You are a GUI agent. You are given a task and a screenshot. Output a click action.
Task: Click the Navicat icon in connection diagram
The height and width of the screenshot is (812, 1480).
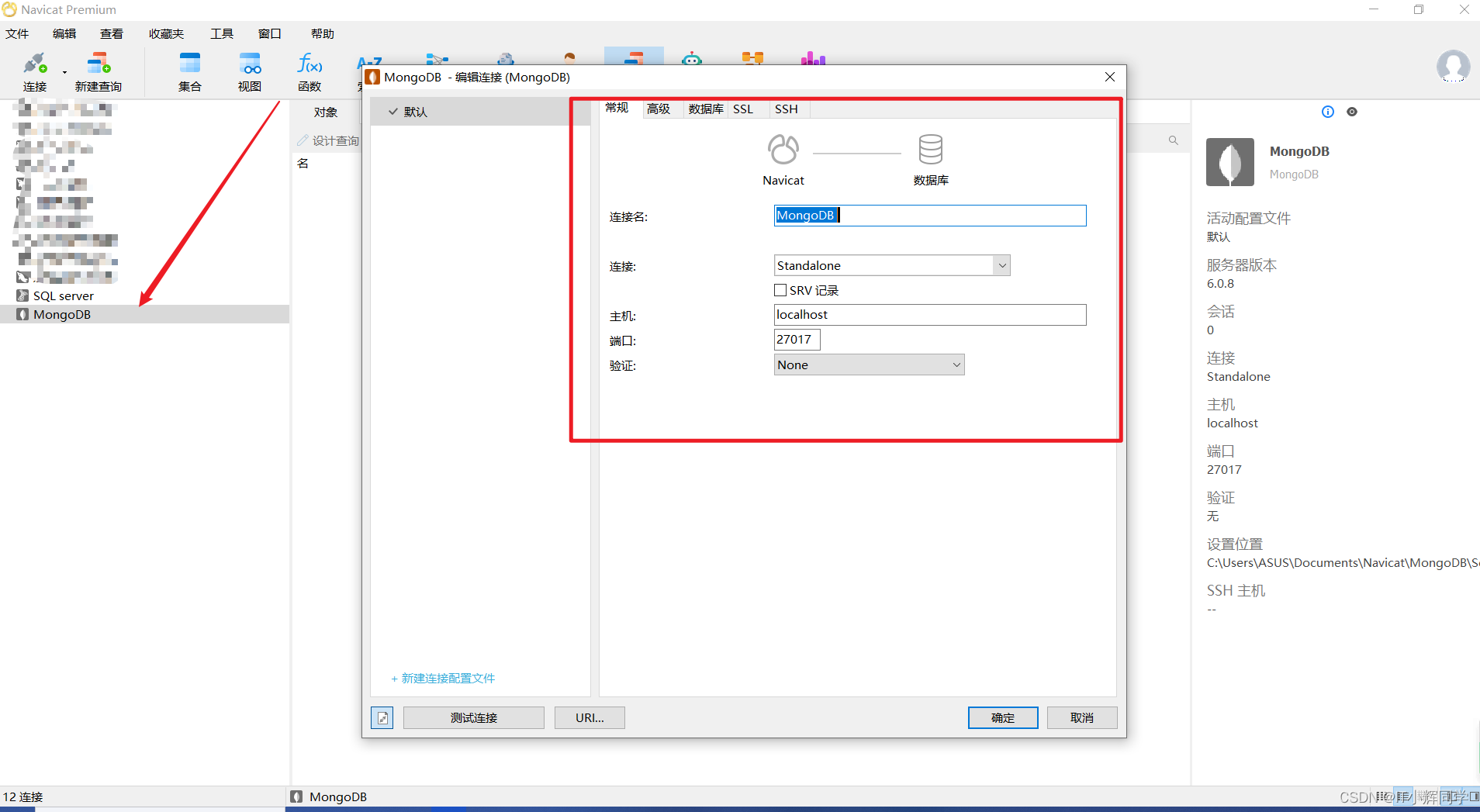(783, 149)
